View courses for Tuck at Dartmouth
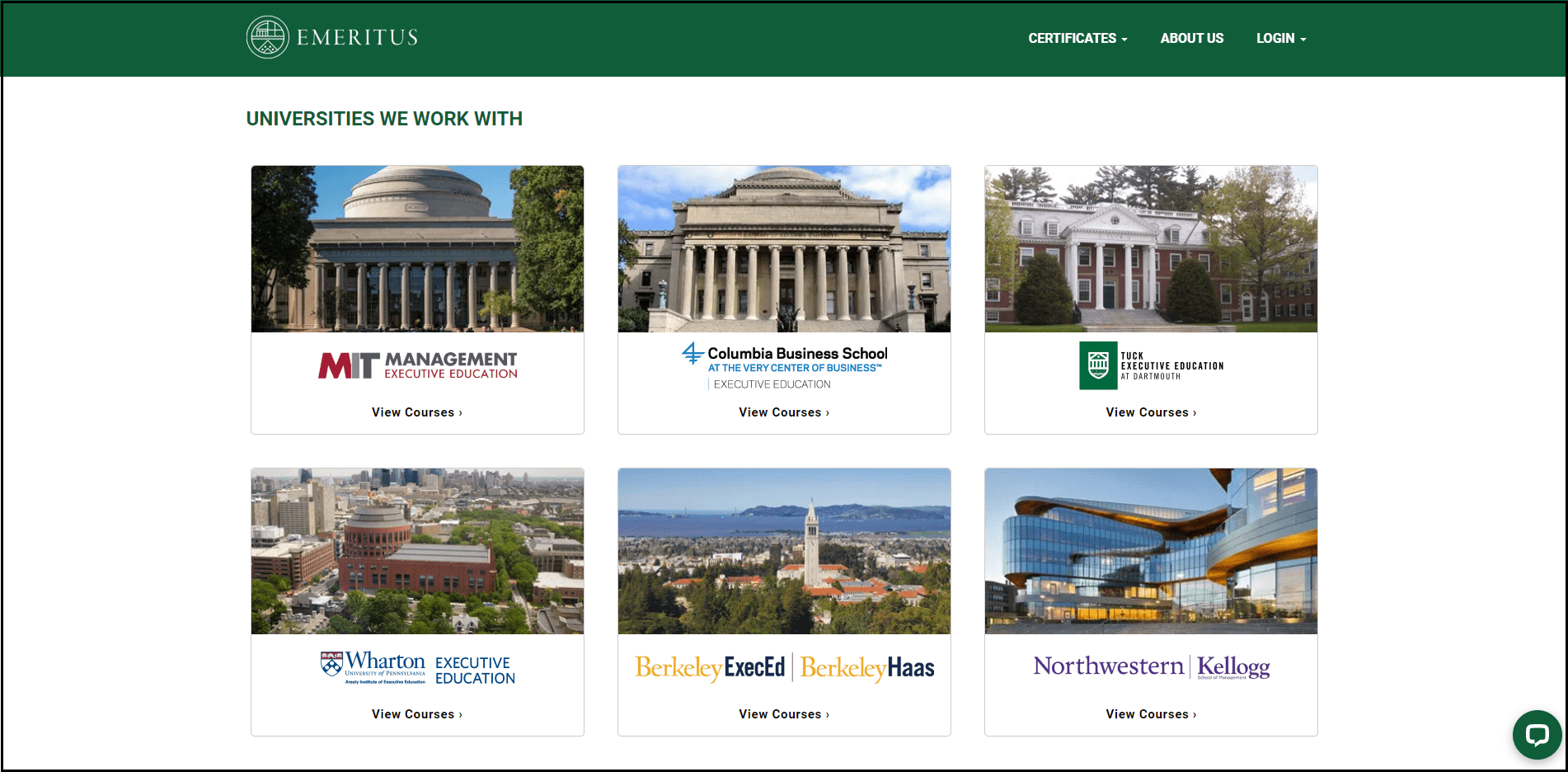1568x772 pixels. [x=1151, y=412]
